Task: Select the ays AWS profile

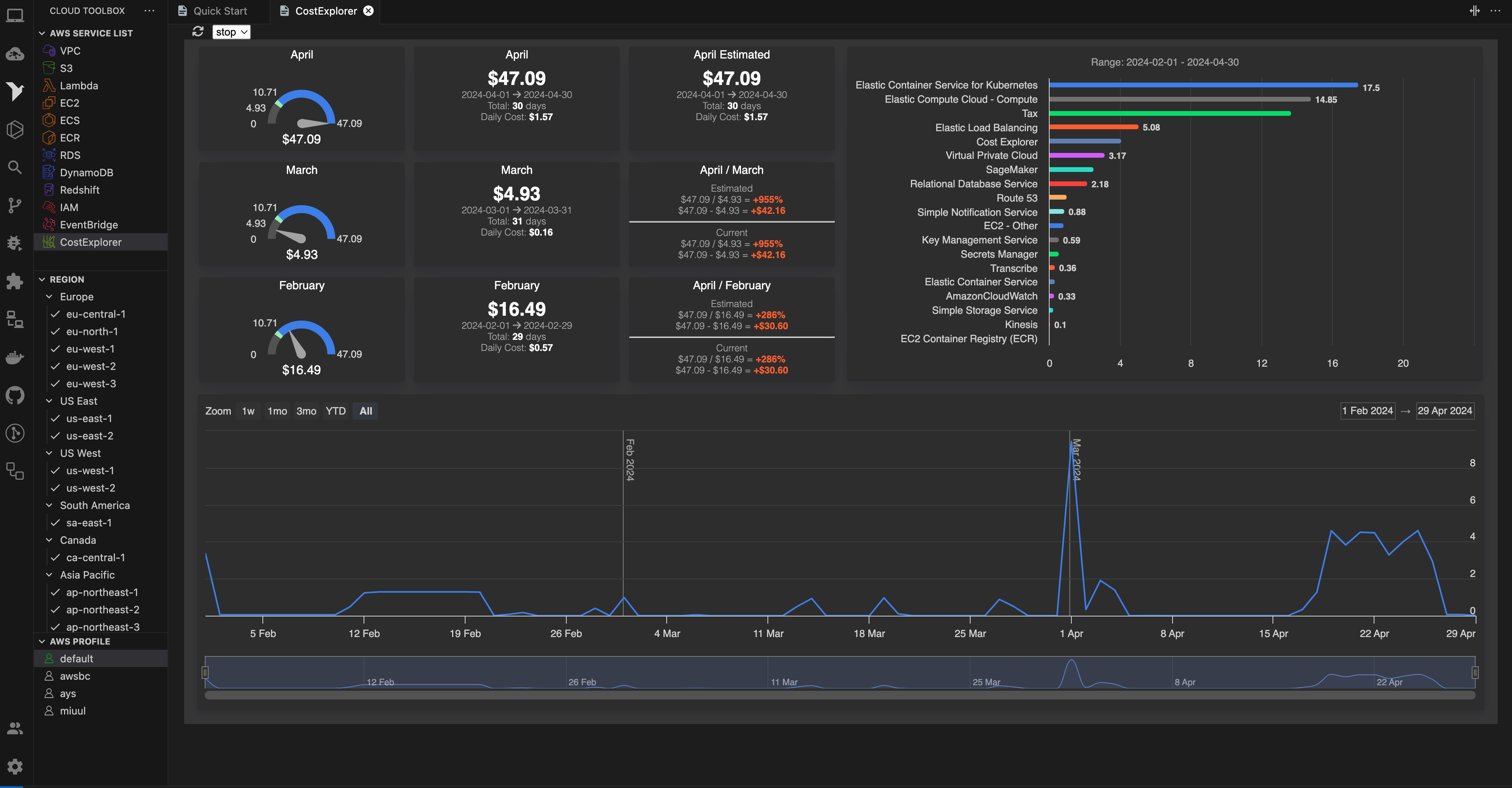Action: tap(101, 694)
